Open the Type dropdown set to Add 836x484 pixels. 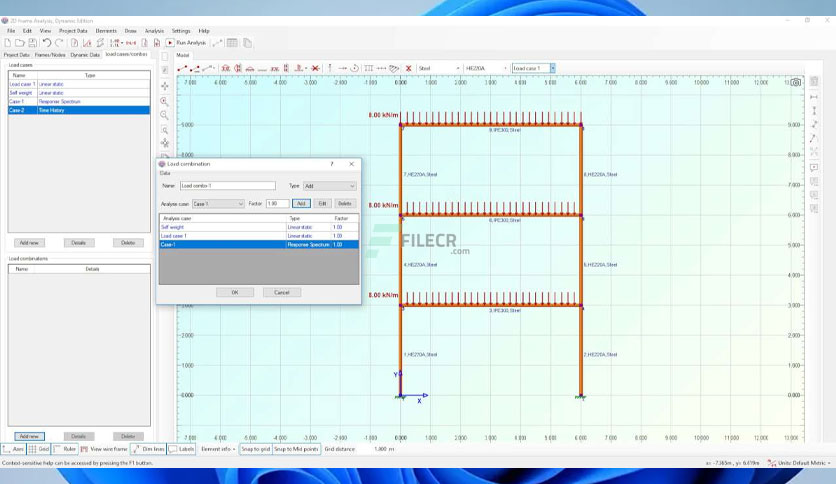(329, 186)
